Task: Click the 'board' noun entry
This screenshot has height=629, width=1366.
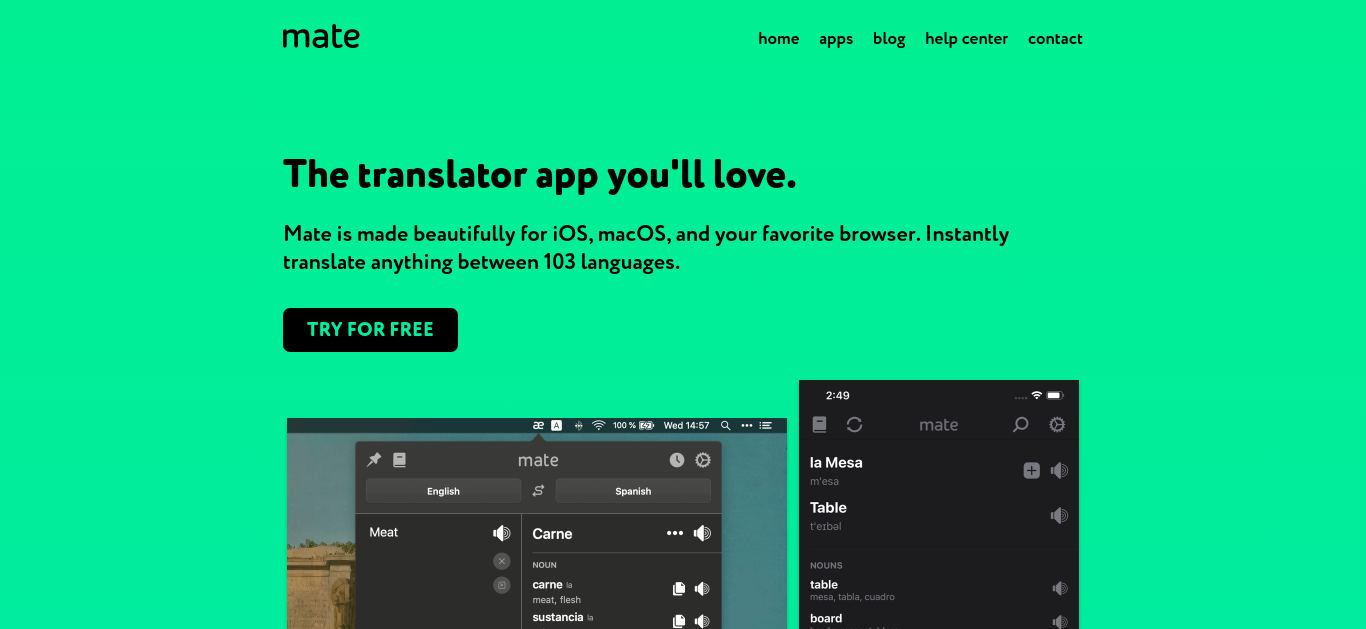Action: 826,618
